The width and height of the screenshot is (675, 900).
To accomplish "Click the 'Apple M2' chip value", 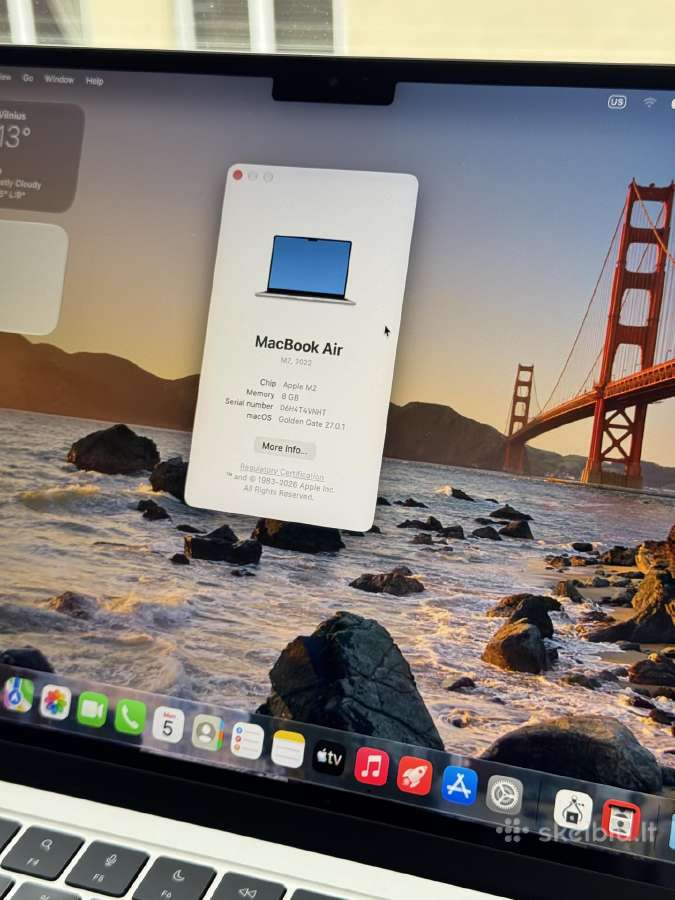I will click(x=300, y=386).
